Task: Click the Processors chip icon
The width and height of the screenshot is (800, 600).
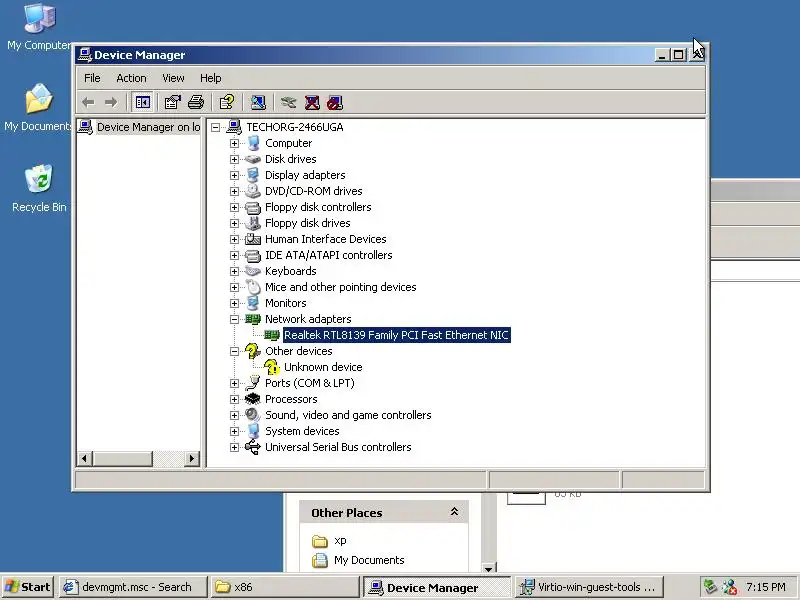Action: [253, 399]
